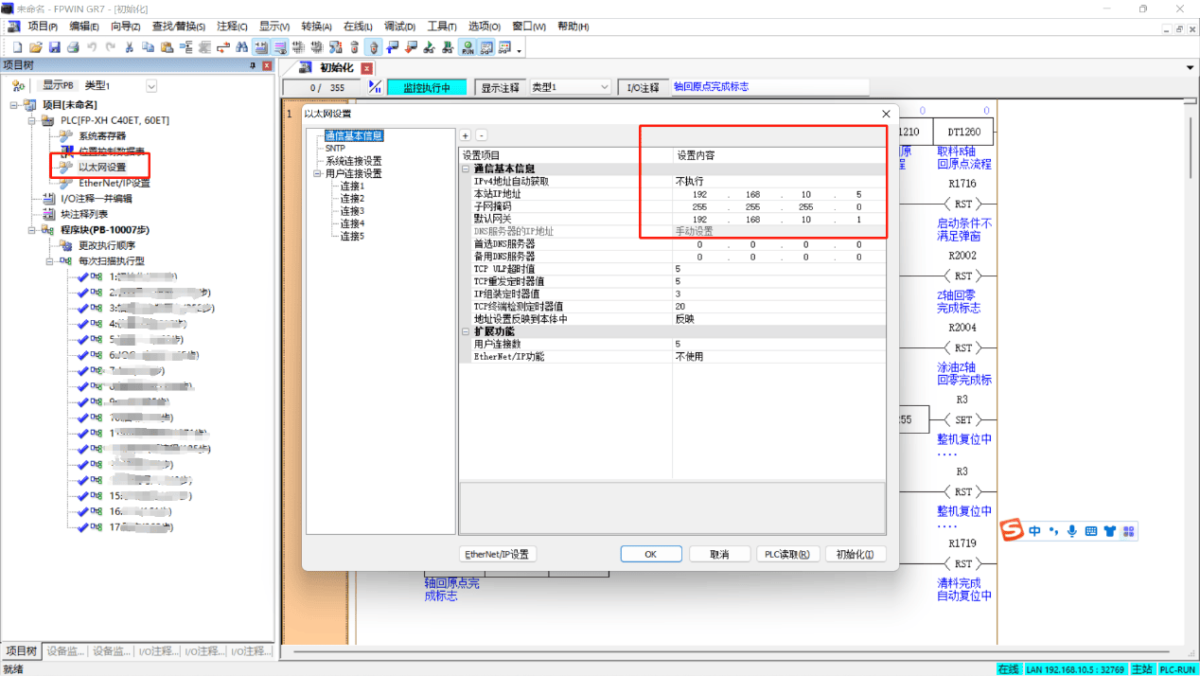Collapse the 用户连接设置 tree node

(x=317, y=173)
